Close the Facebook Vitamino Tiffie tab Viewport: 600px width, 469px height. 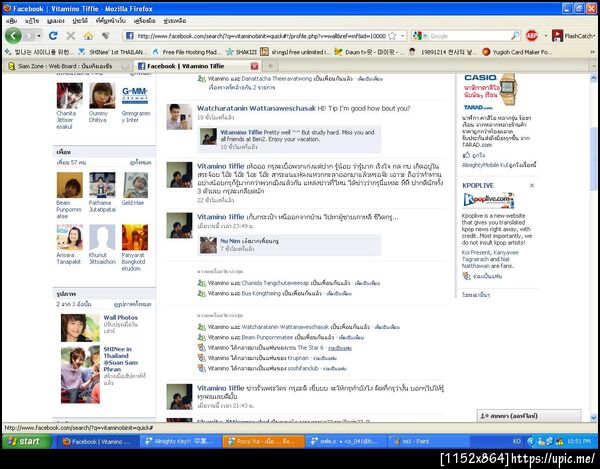point(254,66)
